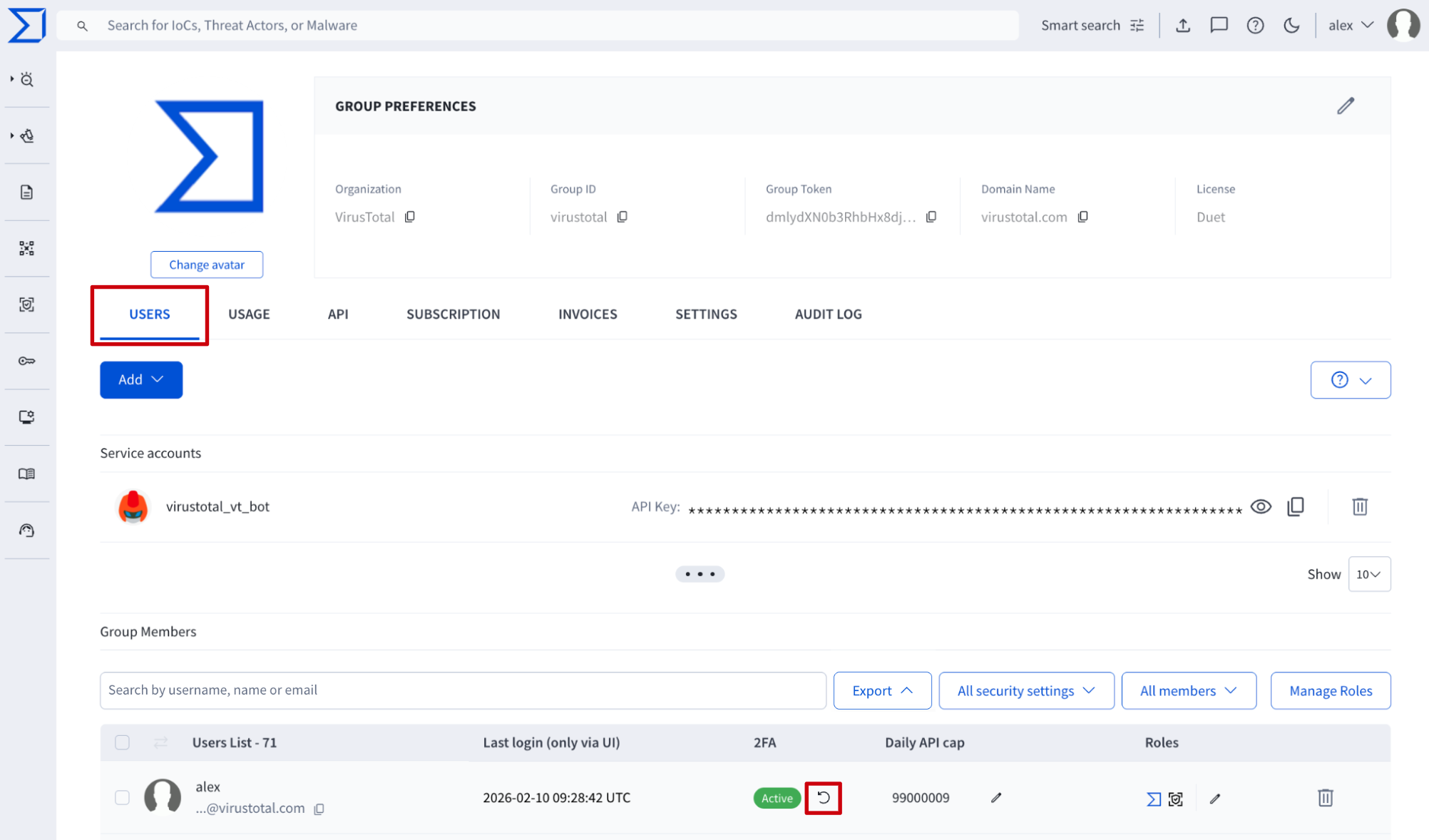Screen dimensions: 1429x840
Task: Open the Show rows count dropdown
Action: [x=1369, y=574]
